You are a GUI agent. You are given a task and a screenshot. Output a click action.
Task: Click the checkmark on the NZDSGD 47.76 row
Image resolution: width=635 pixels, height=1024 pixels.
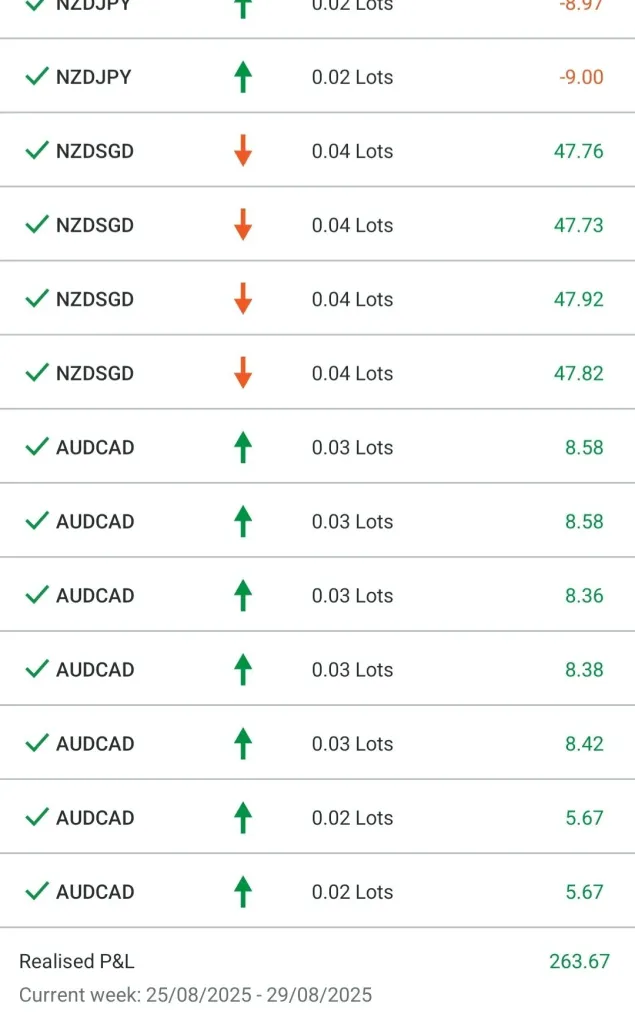click(37, 151)
